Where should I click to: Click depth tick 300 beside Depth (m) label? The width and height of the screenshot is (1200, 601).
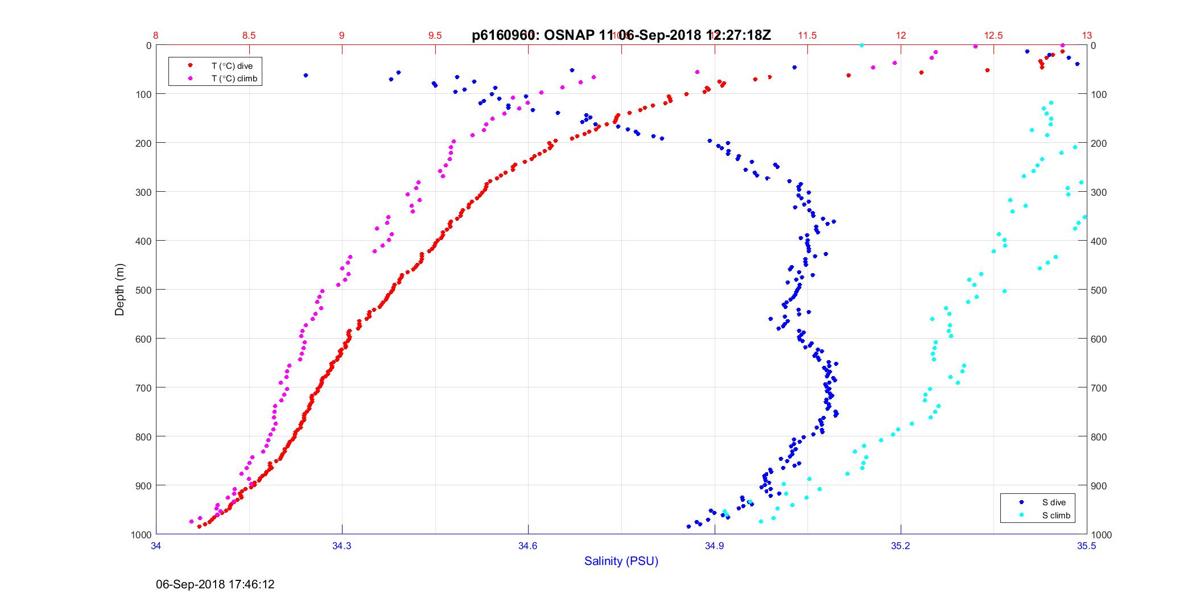[143, 192]
